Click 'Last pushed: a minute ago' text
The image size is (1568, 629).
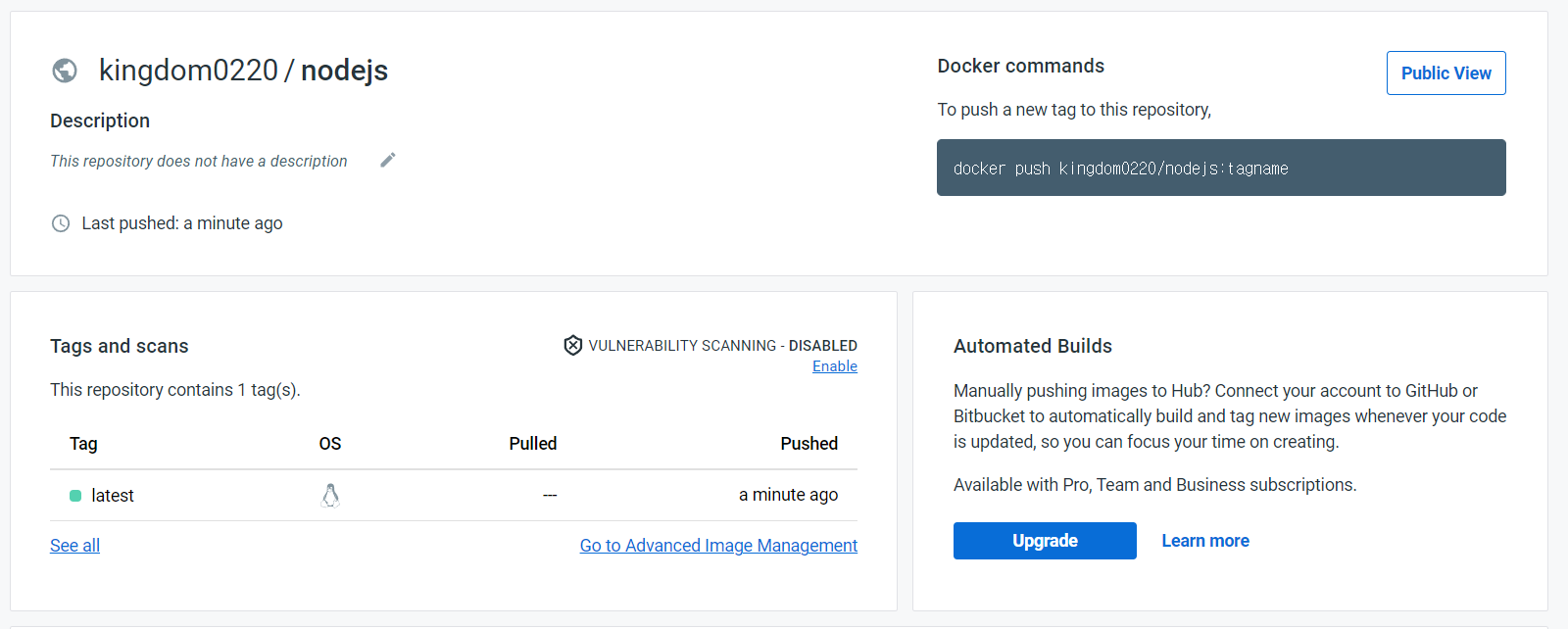(x=182, y=223)
